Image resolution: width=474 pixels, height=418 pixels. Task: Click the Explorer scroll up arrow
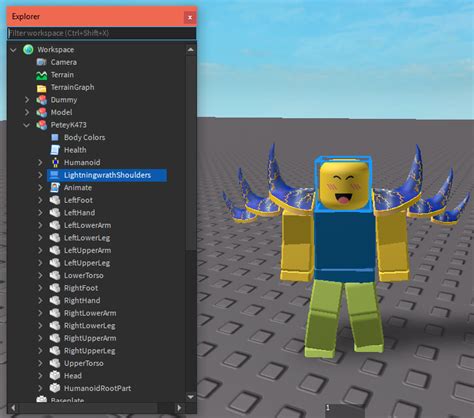191,50
